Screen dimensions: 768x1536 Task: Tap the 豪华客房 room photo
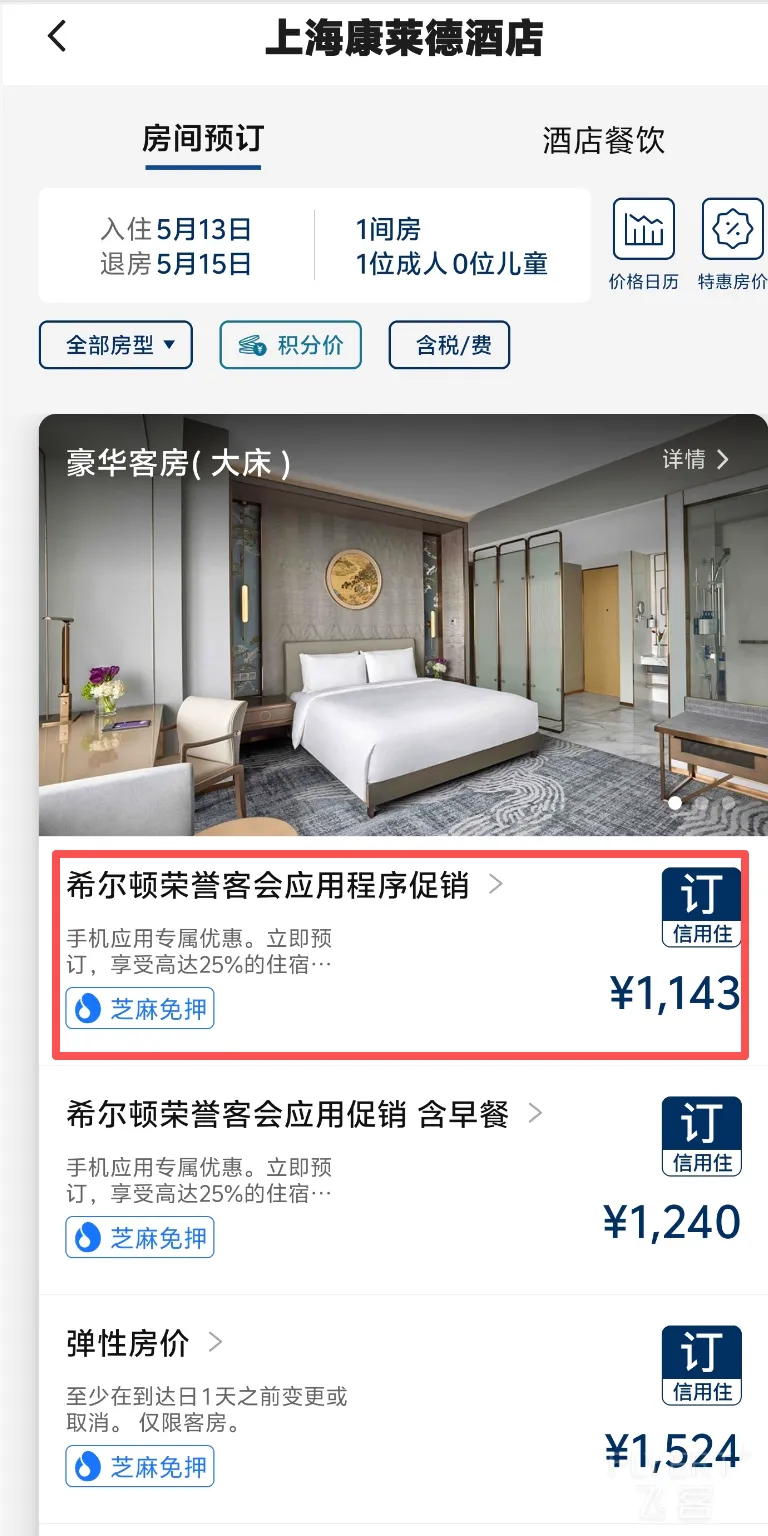tap(403, 625)
